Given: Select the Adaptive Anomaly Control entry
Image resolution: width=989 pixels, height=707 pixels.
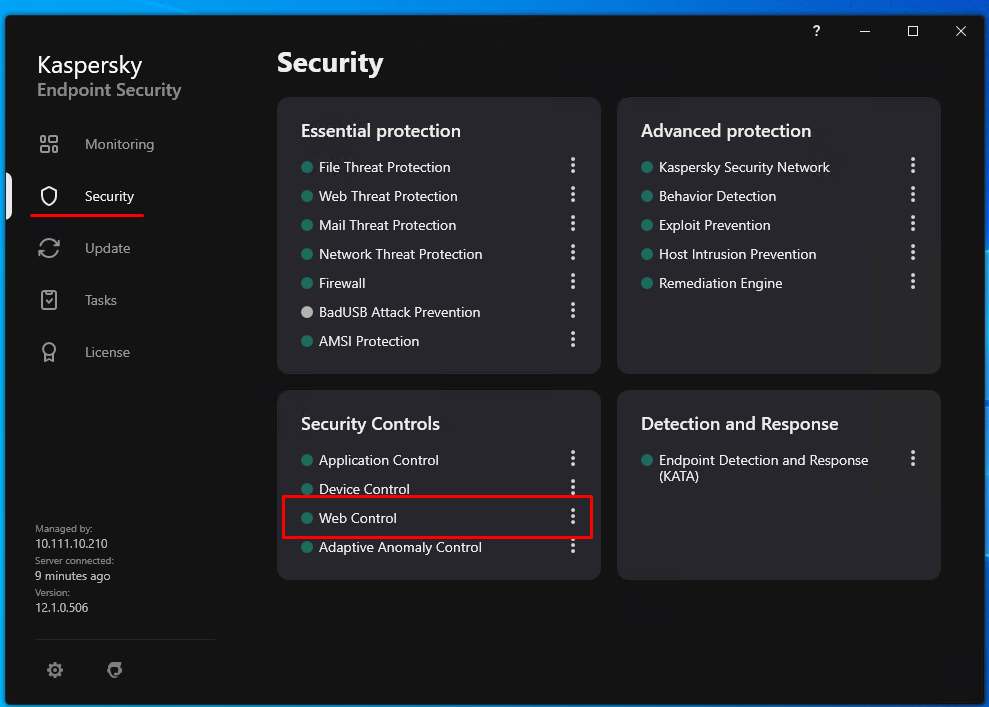Looking at the screenshot, I should (x=400, y=547).
